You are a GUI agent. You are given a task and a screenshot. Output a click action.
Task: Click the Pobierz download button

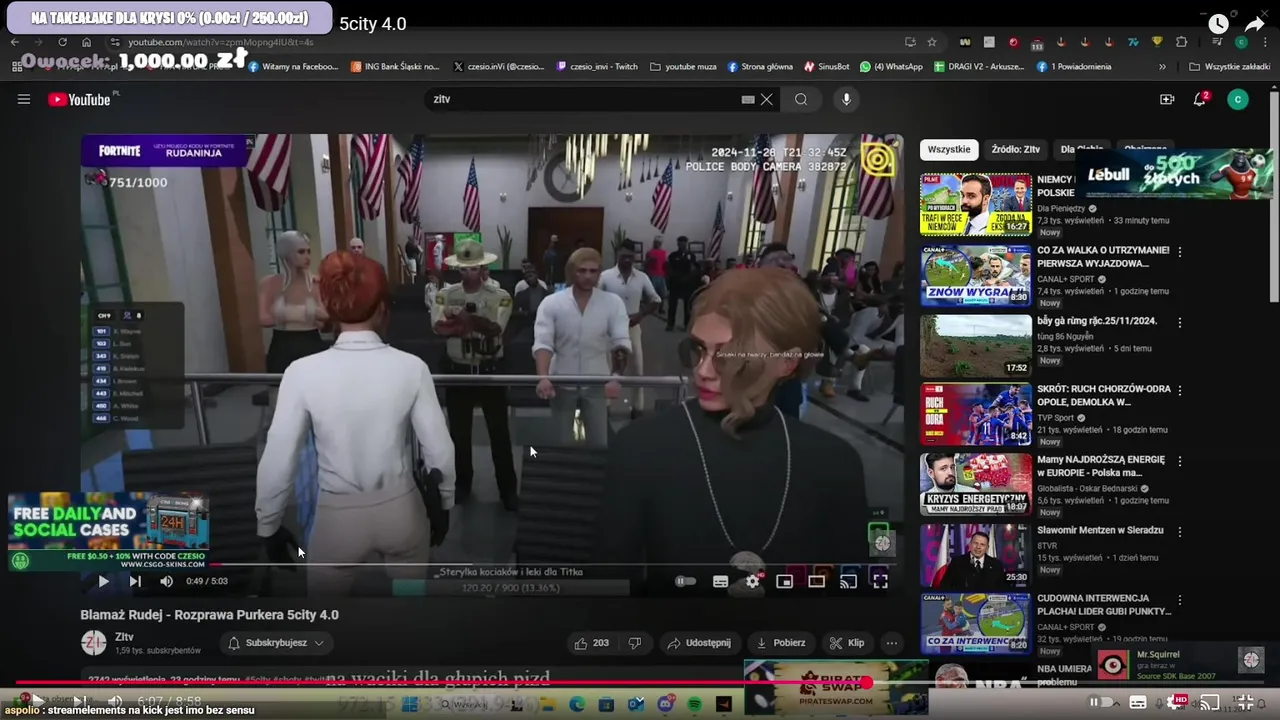(781, 643)
